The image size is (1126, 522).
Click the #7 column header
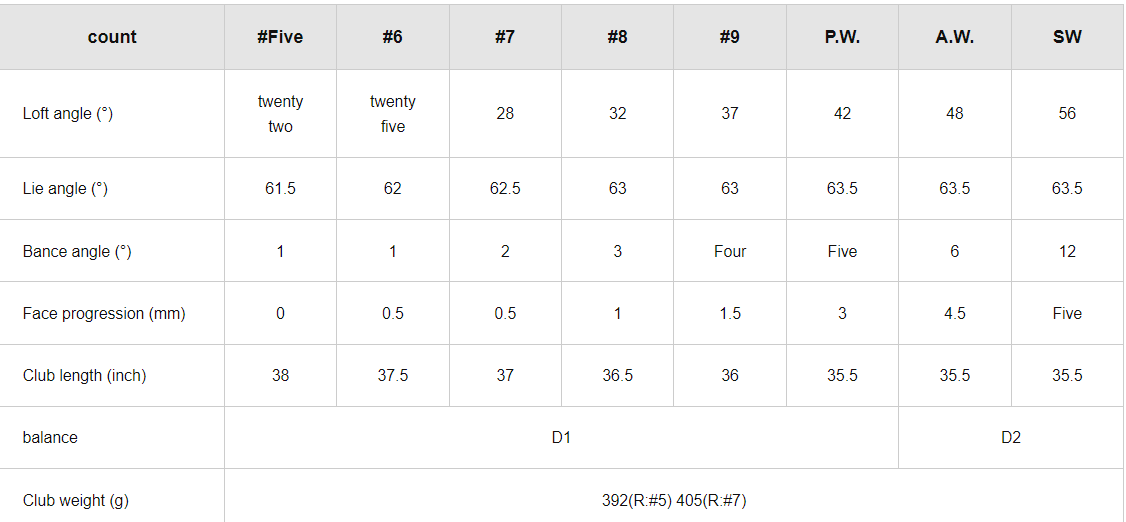pos(505,37)
